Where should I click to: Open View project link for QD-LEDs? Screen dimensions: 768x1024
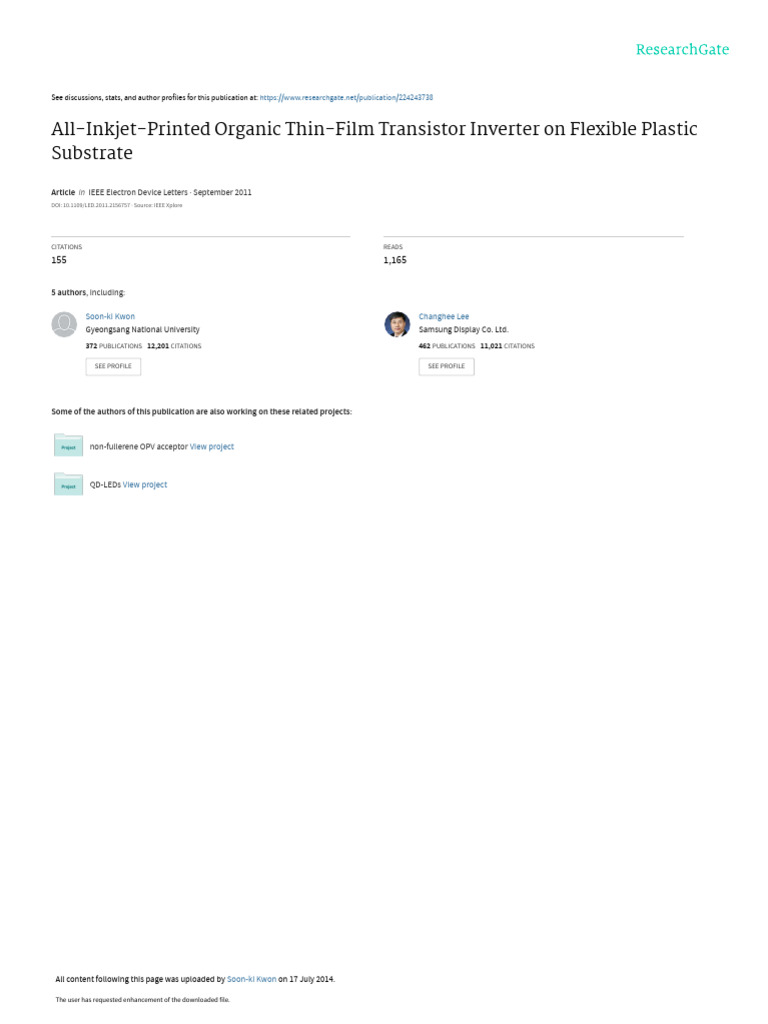click(x=145, y=485)
